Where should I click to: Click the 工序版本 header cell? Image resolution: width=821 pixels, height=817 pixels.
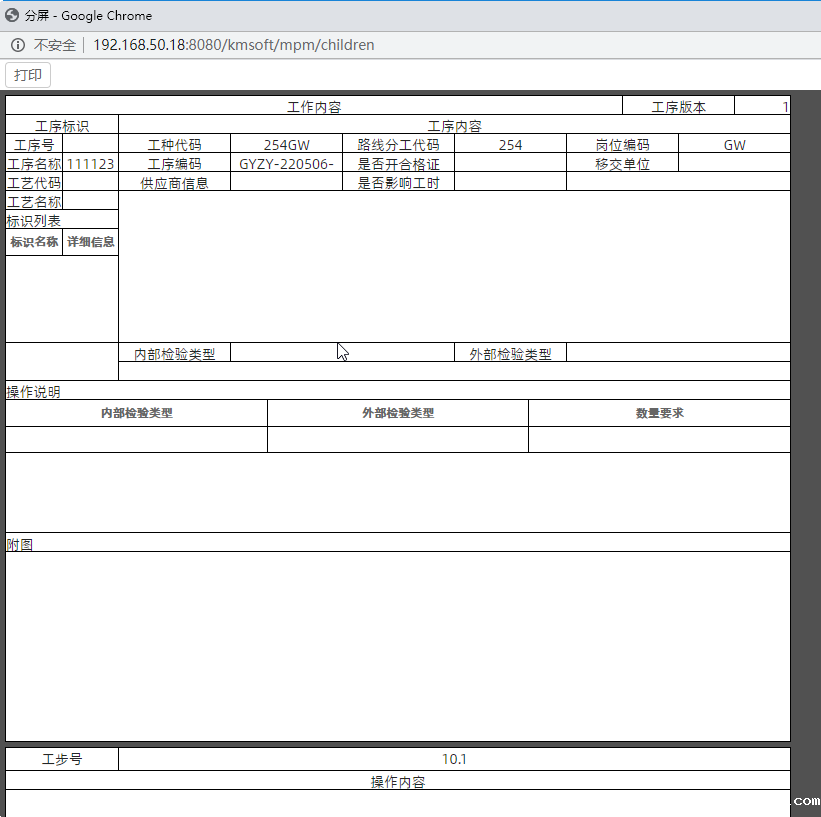tap(678, 107)
